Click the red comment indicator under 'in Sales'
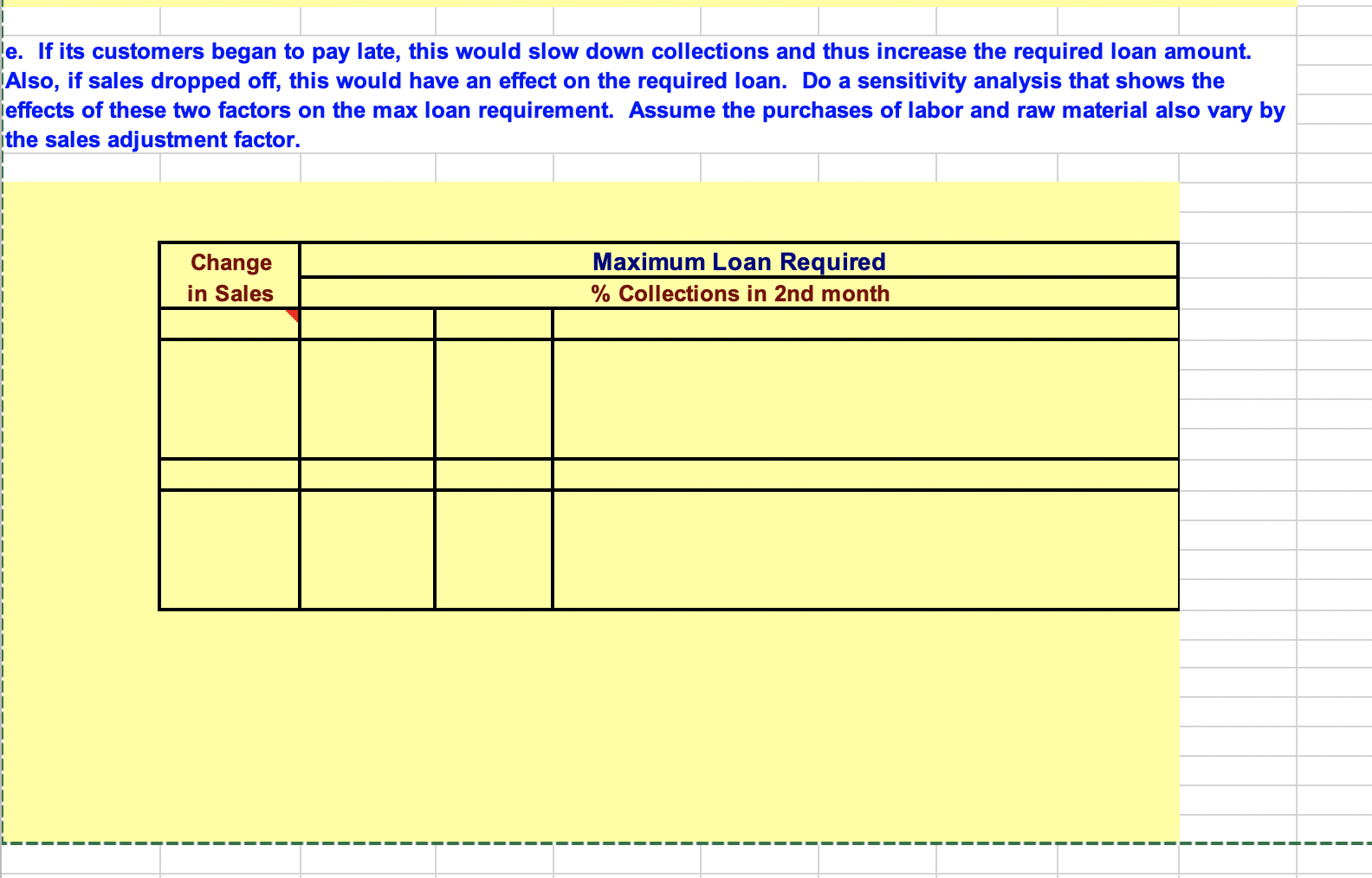 coord(293,314)
